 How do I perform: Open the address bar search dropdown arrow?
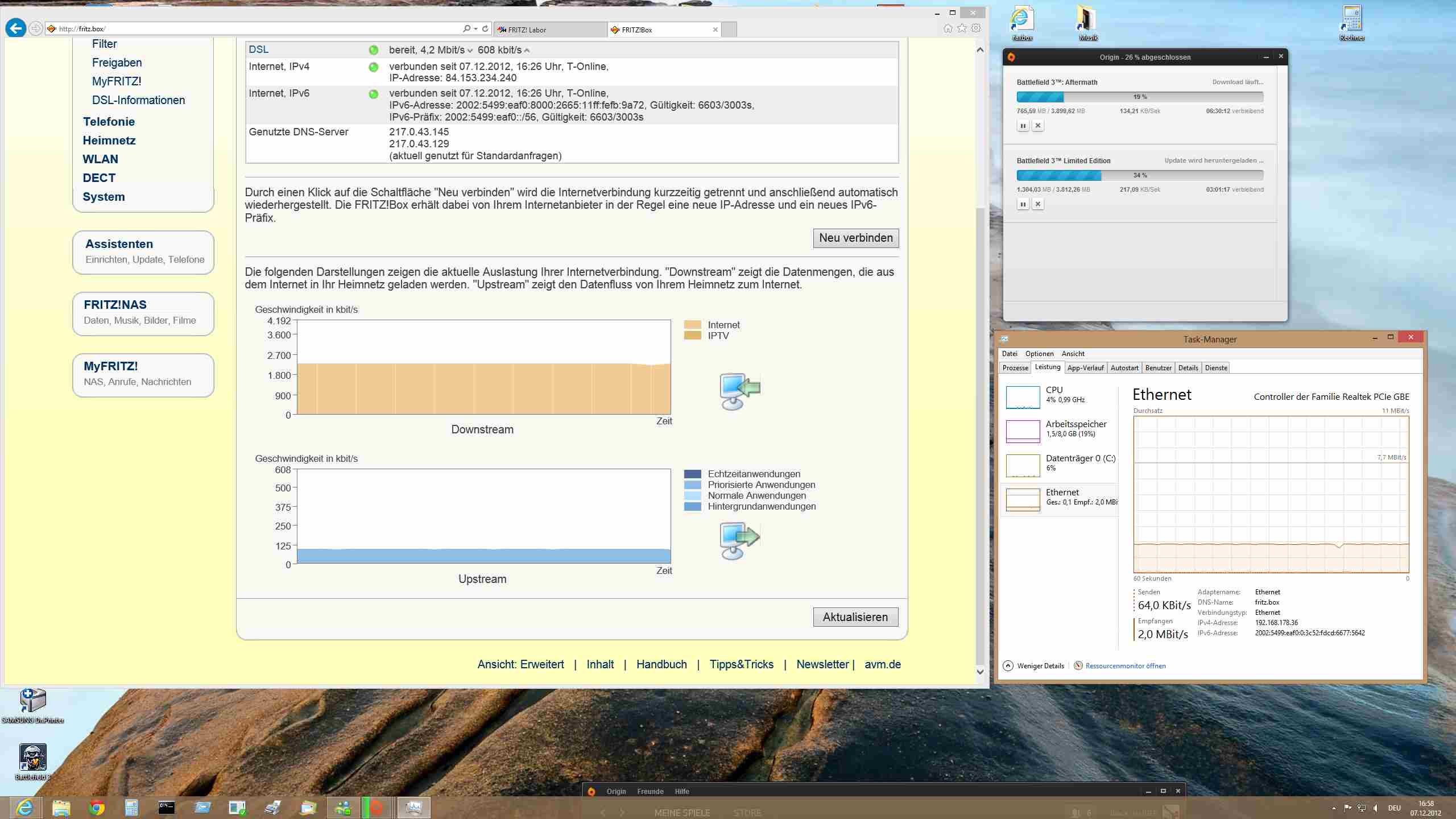point(475,28)
